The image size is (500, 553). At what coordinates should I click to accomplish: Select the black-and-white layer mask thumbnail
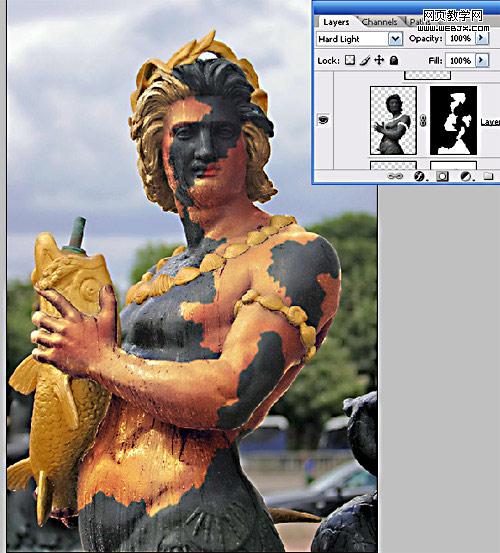[453, 121]
